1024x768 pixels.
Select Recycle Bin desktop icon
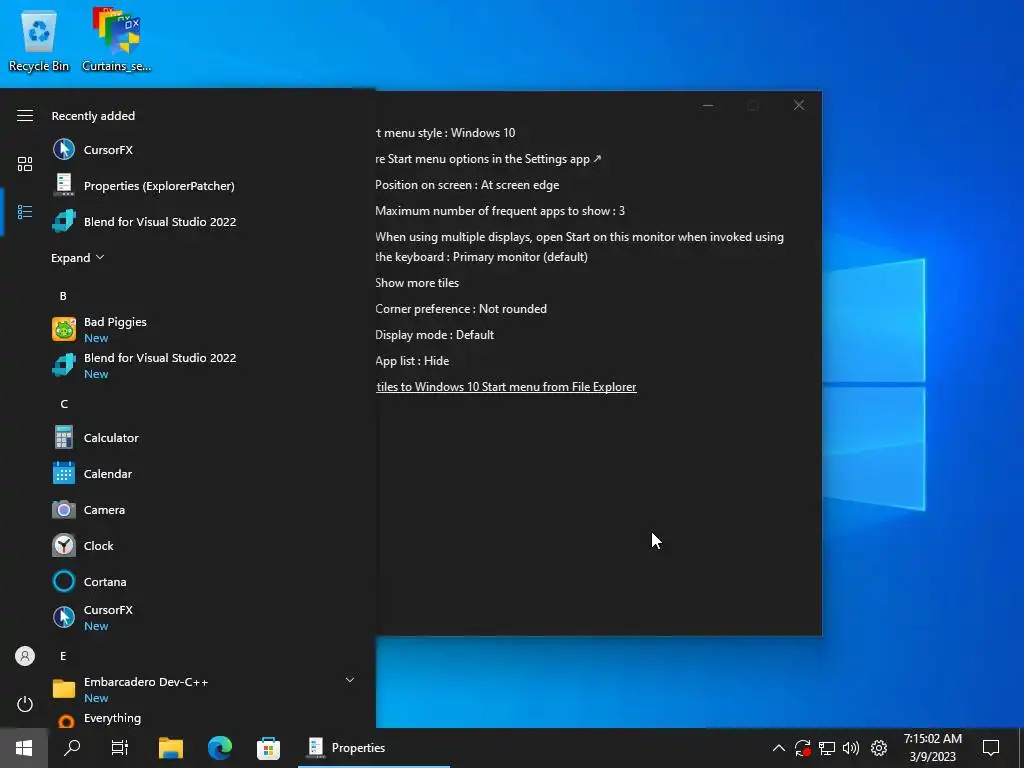pyautogui.click(x=39, y=40)
